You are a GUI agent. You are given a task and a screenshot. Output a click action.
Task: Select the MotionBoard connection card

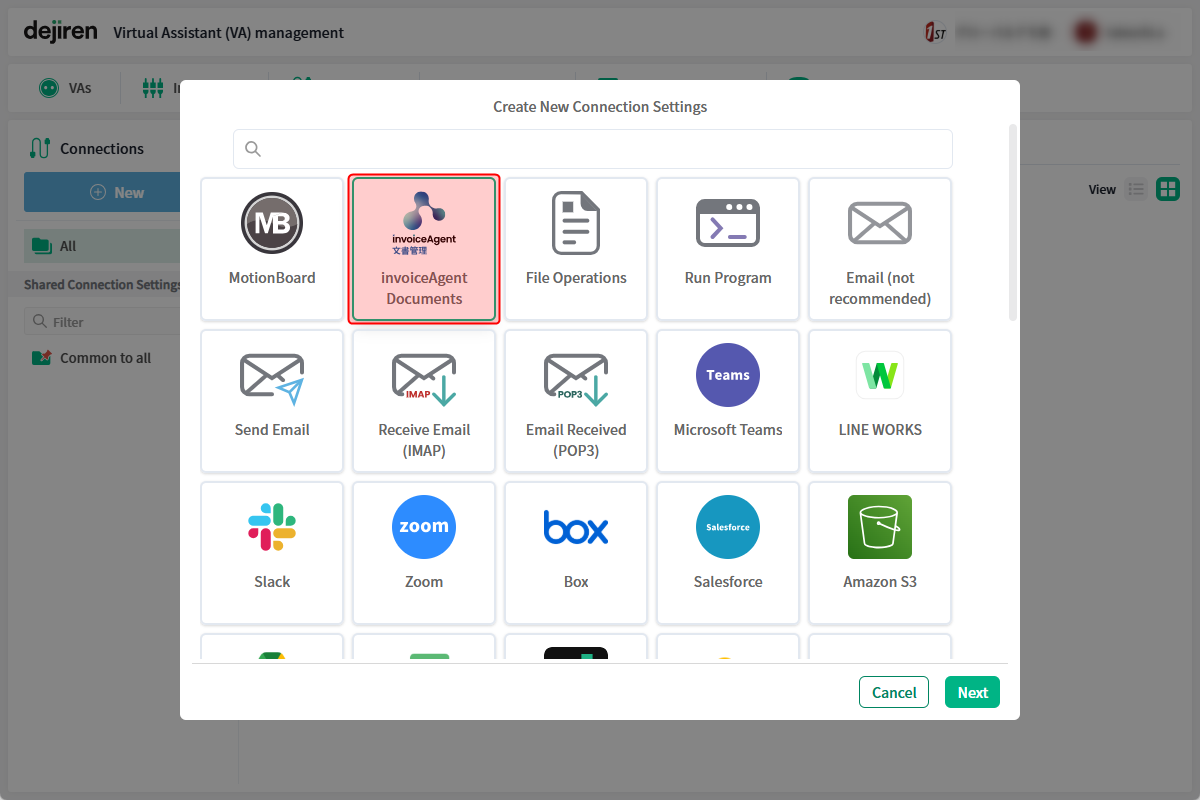pos(272,249)
